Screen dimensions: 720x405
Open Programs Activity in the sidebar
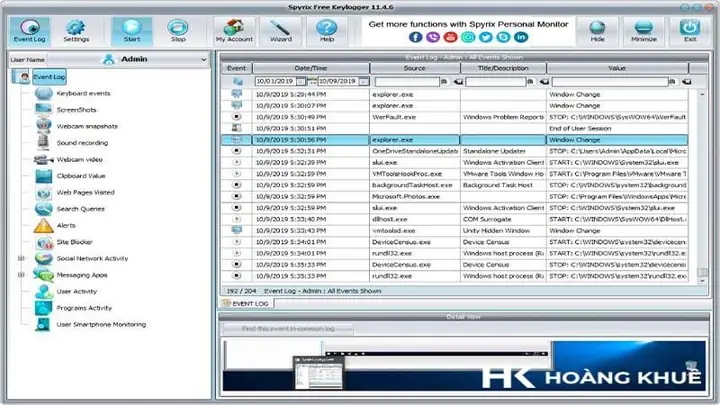tap(84, 308)
